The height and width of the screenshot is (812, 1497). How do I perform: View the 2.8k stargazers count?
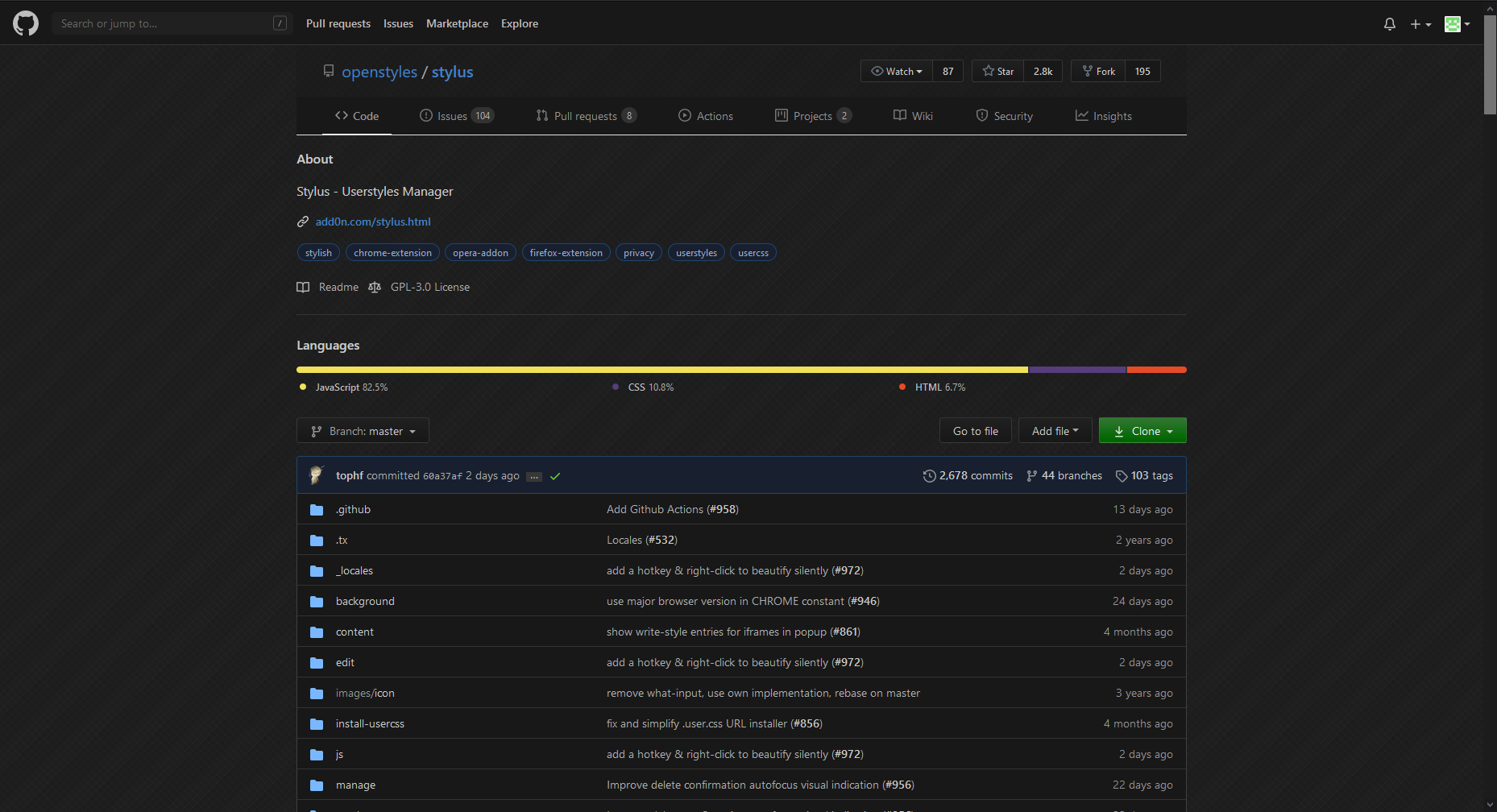pos(1043,71)
